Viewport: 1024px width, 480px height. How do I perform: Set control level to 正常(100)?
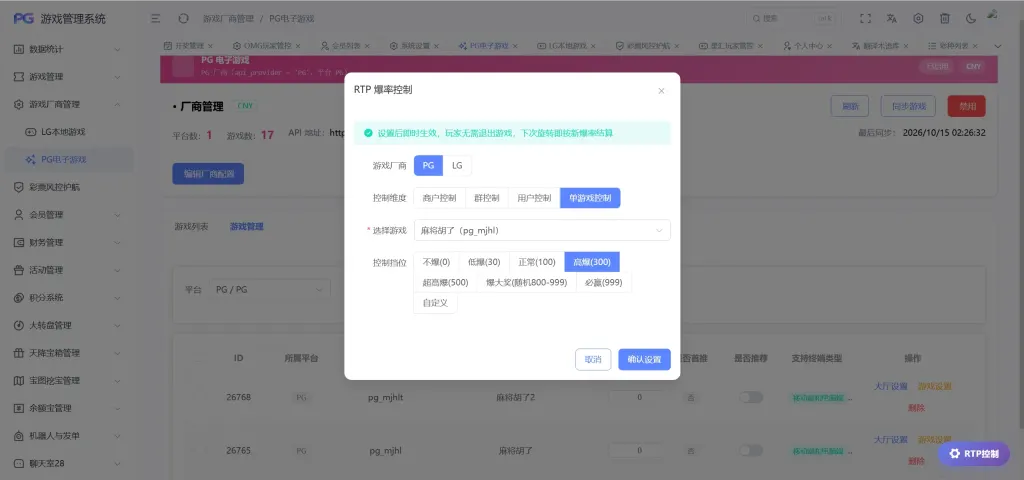pyautogui.click(x=537, y=262)
